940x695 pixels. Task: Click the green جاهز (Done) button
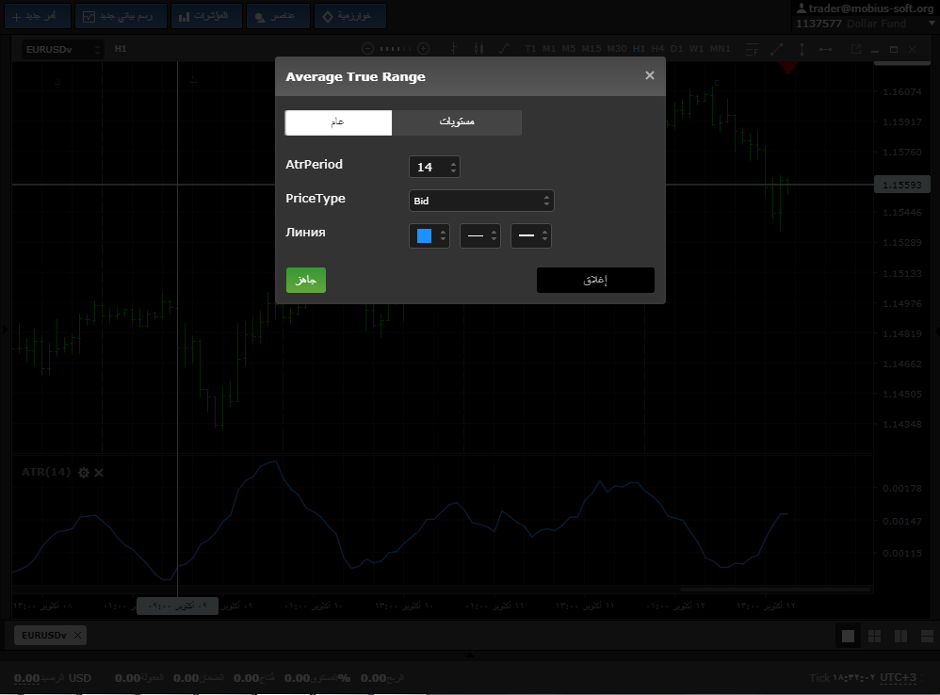tap(306, 280)
